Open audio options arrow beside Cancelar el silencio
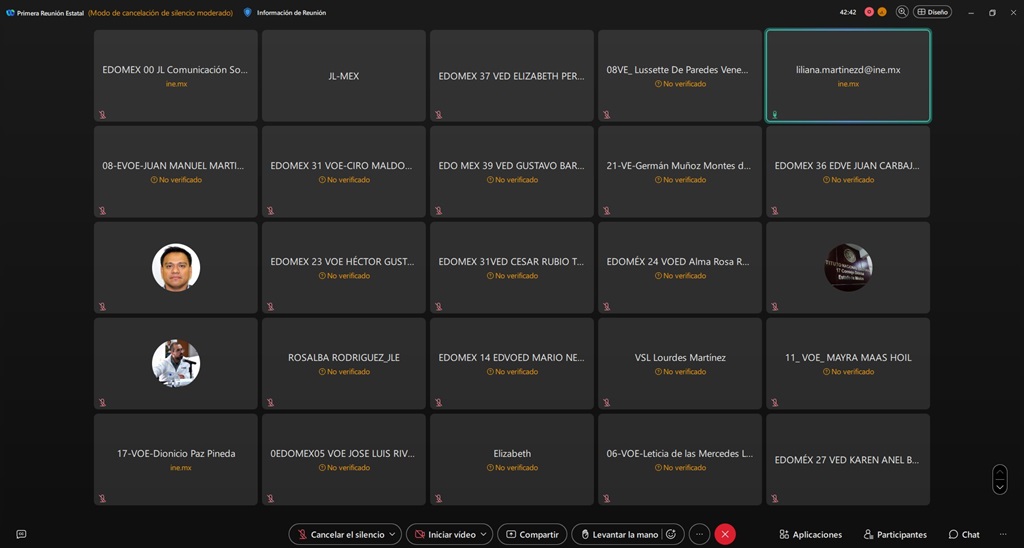 pyautogui.click(x=392, y=534)
